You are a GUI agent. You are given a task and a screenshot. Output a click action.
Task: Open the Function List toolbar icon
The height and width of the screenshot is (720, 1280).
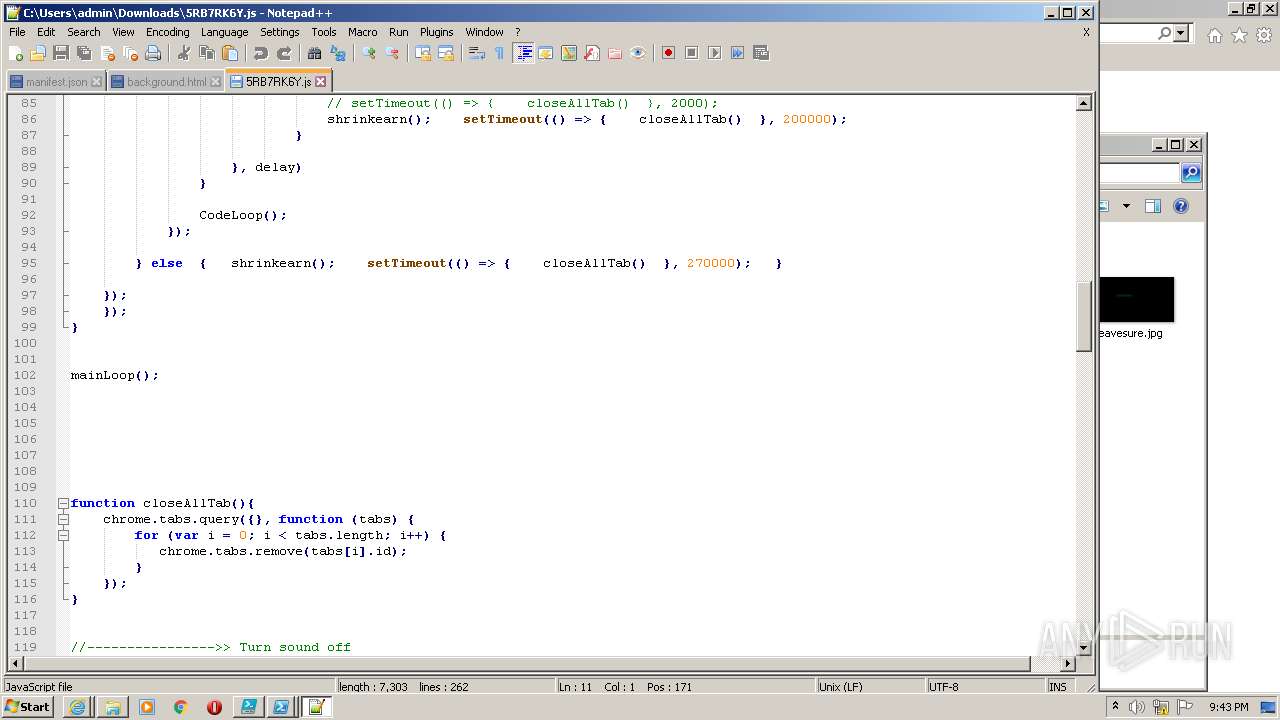click(592, 53)
